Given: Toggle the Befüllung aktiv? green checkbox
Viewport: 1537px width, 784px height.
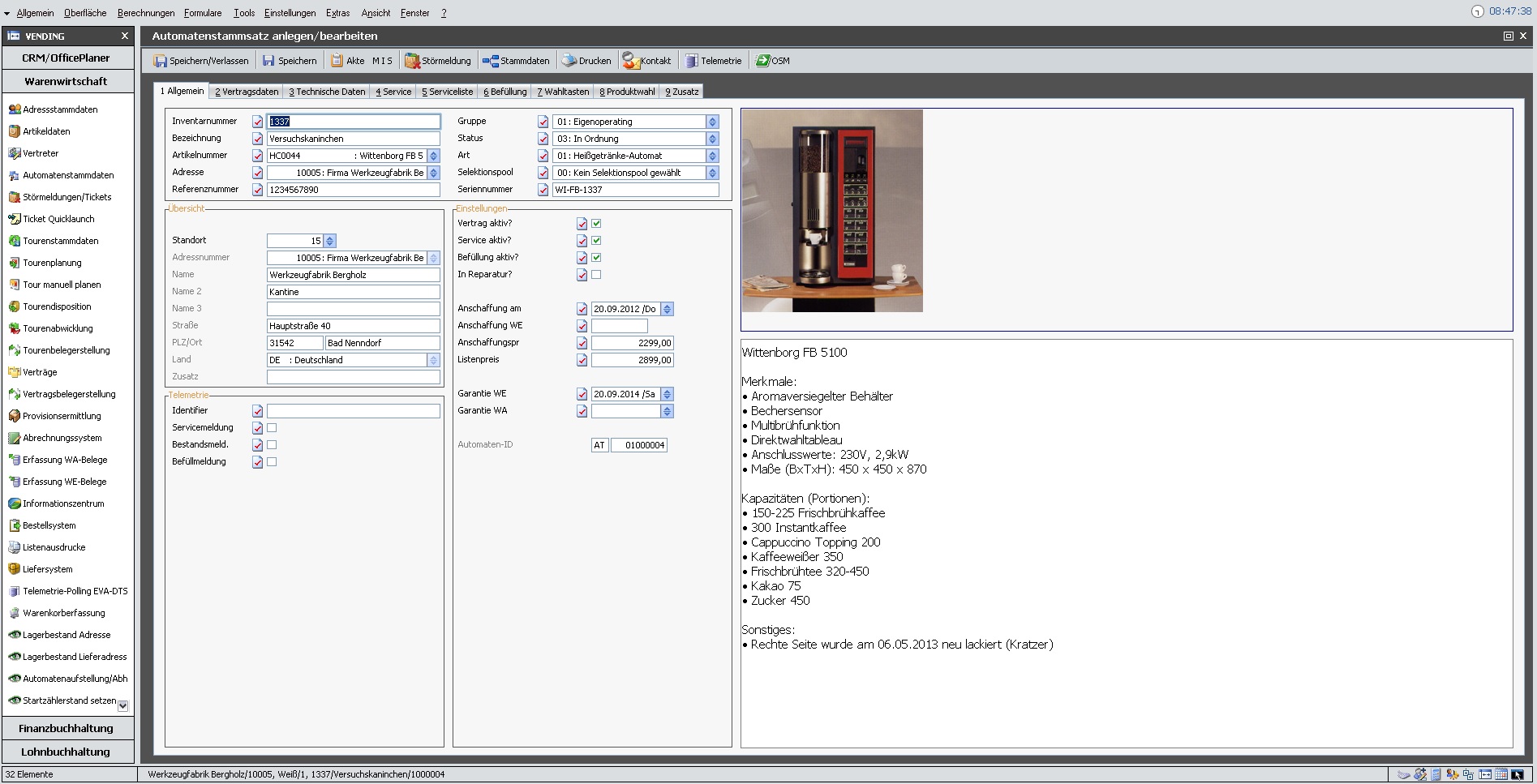Looking at the screenshot, I should pyautogui.click(x=596, y=257).
